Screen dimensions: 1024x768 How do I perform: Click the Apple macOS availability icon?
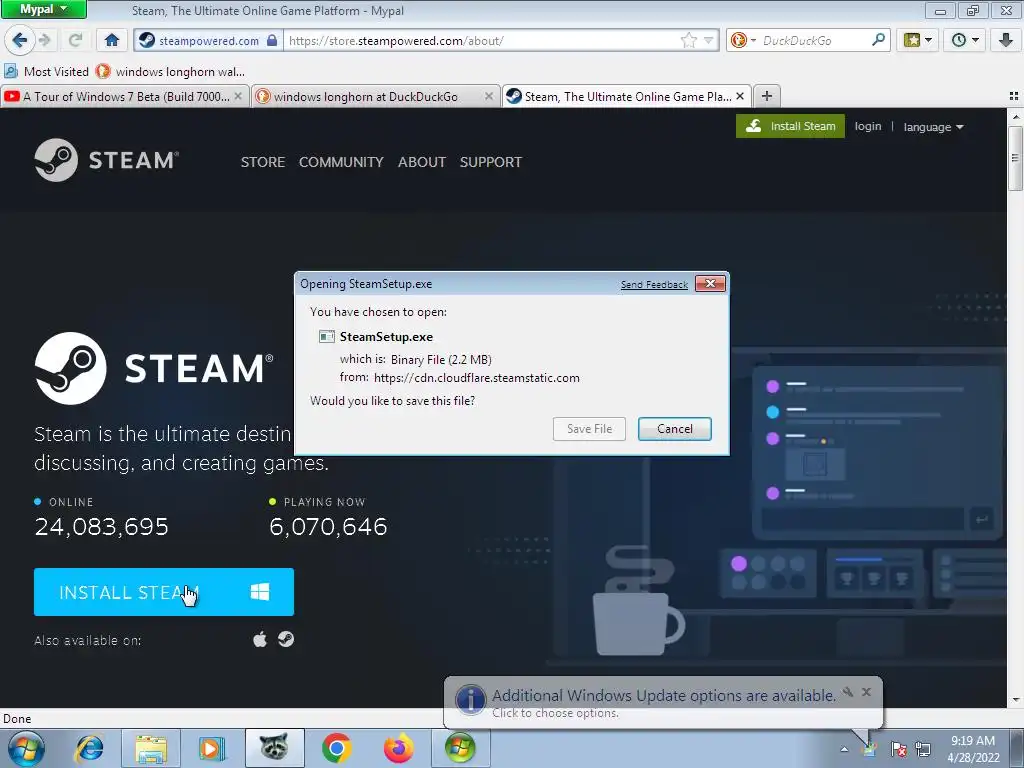coord(260,639)
